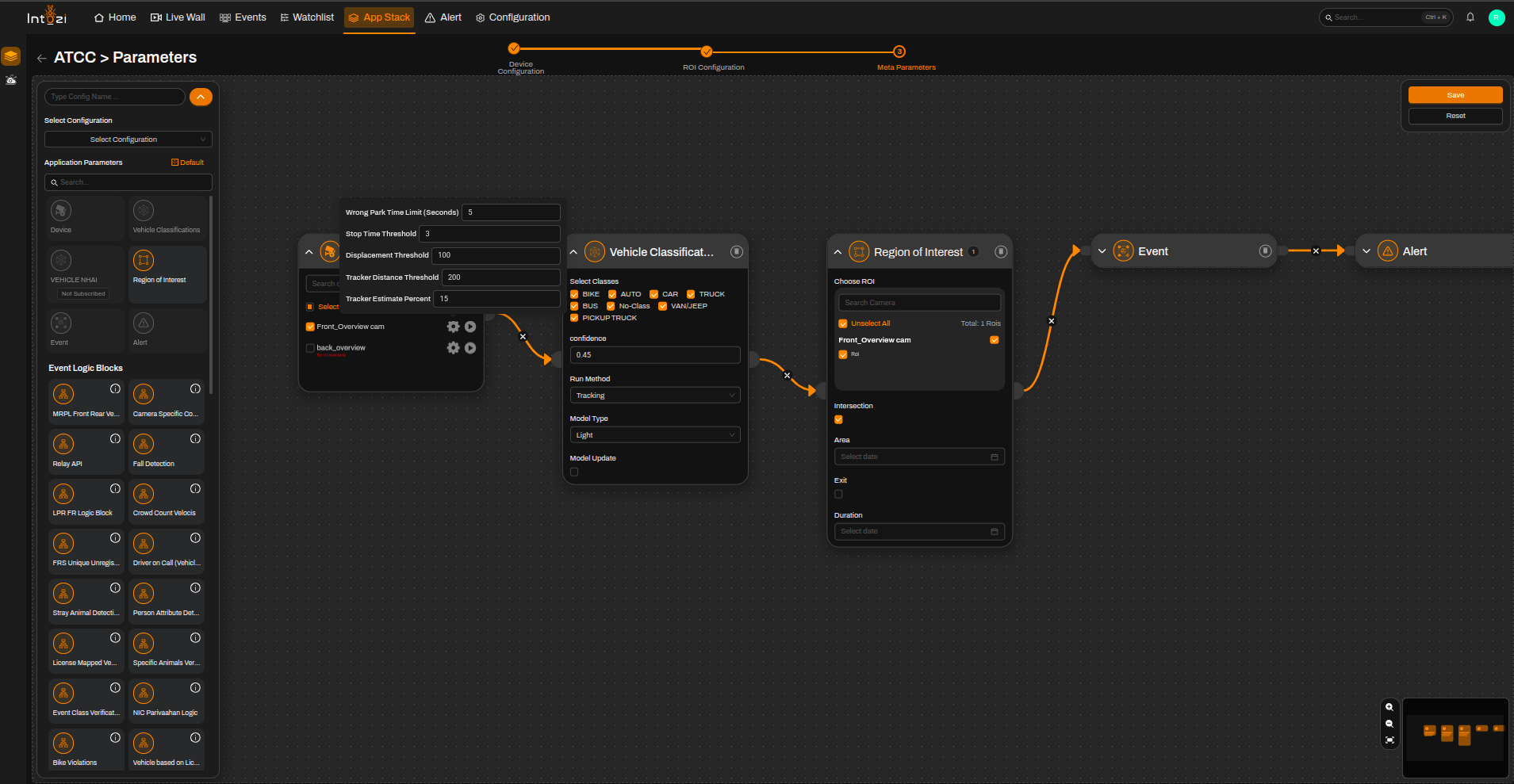Viewport: 1514px width, 784px height.
Task: Open the Watchlist menu item
Action: [x=307, y=17]
